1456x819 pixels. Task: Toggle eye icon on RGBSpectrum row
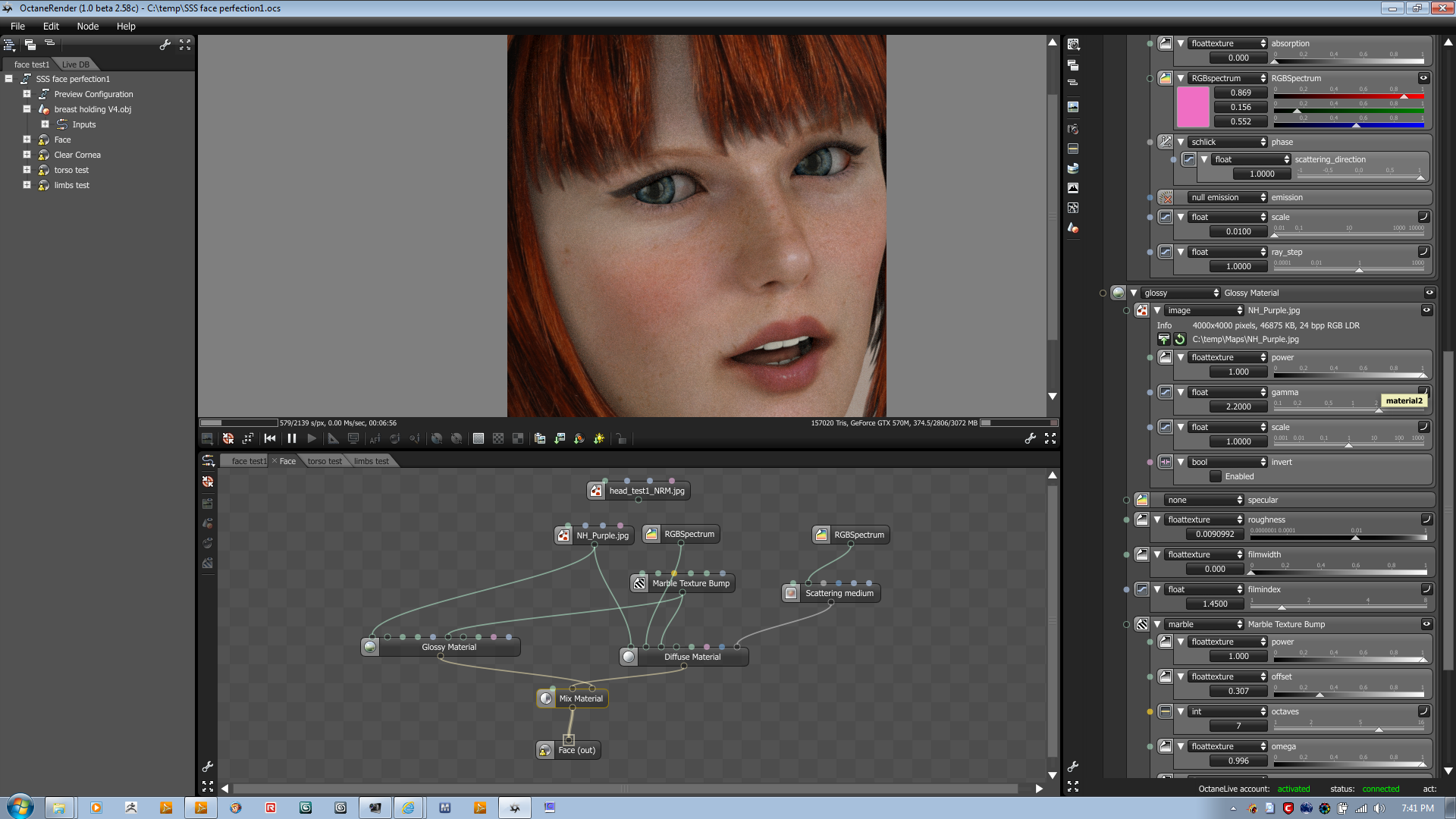coord(1423,78)
